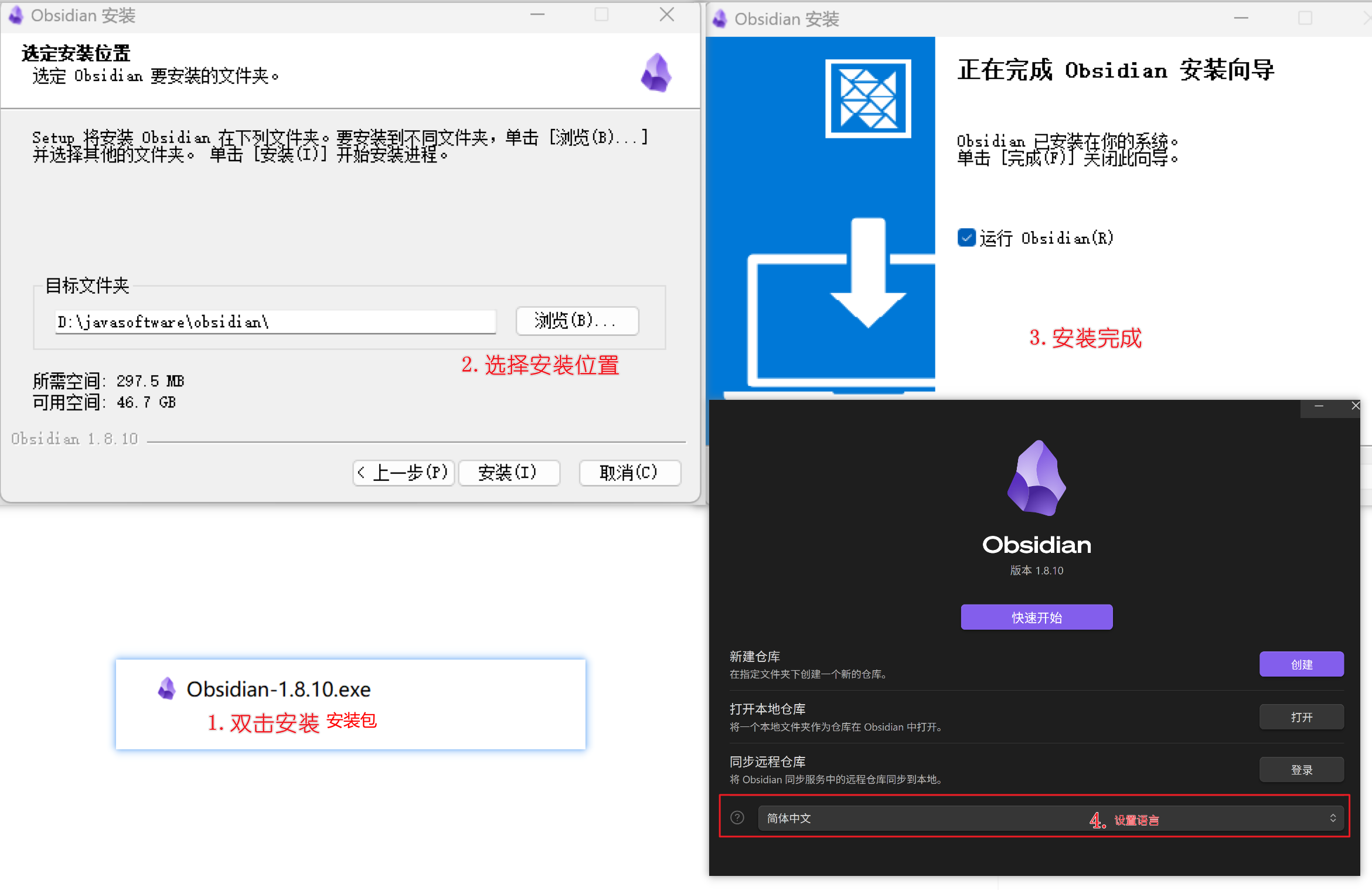Click the Obsidian 1.8.10 version label in the installer
This screenshot has width=1372, height=890.
coord(74,439)
